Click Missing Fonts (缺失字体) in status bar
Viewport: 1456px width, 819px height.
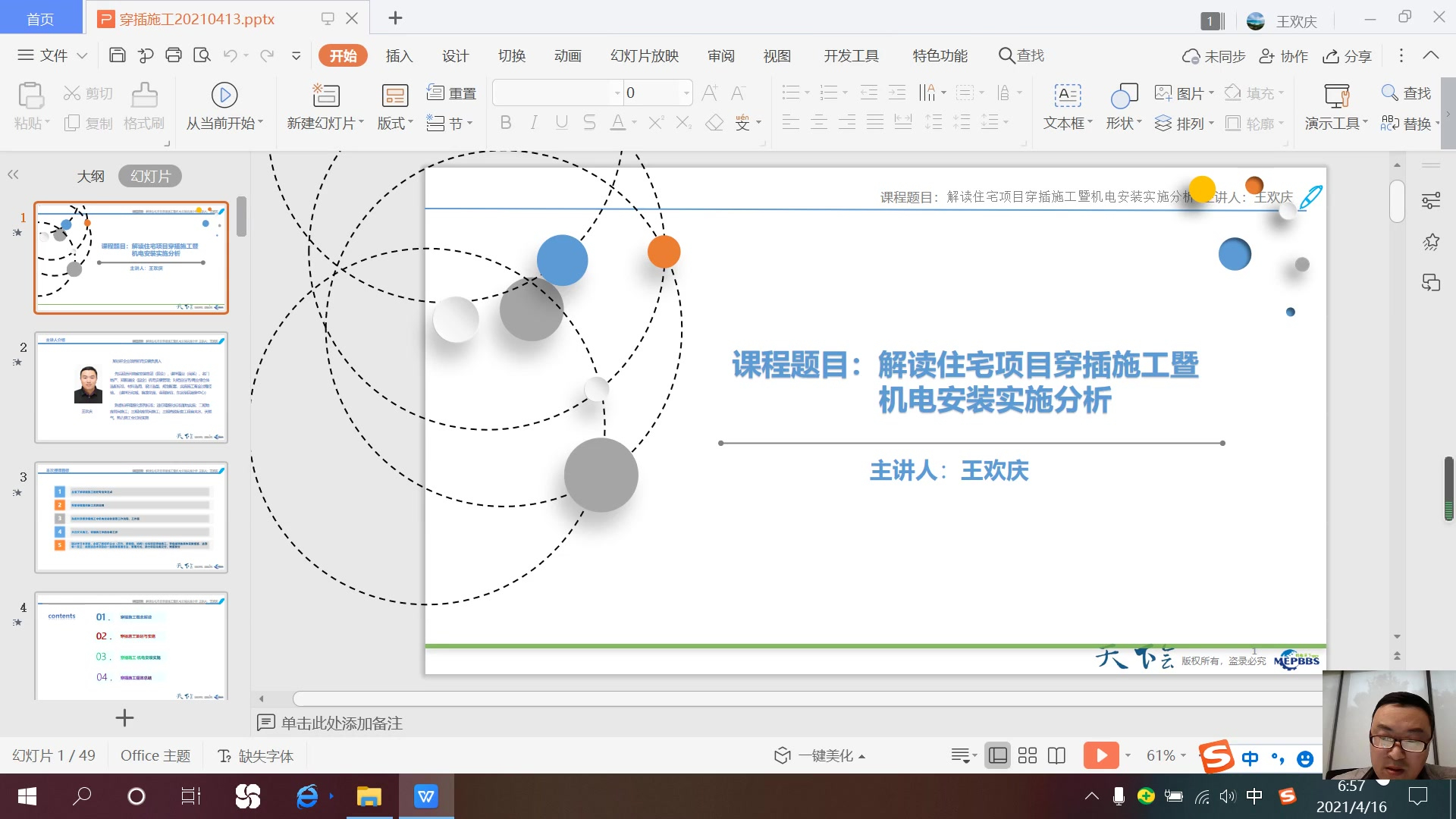pos(256,756)
